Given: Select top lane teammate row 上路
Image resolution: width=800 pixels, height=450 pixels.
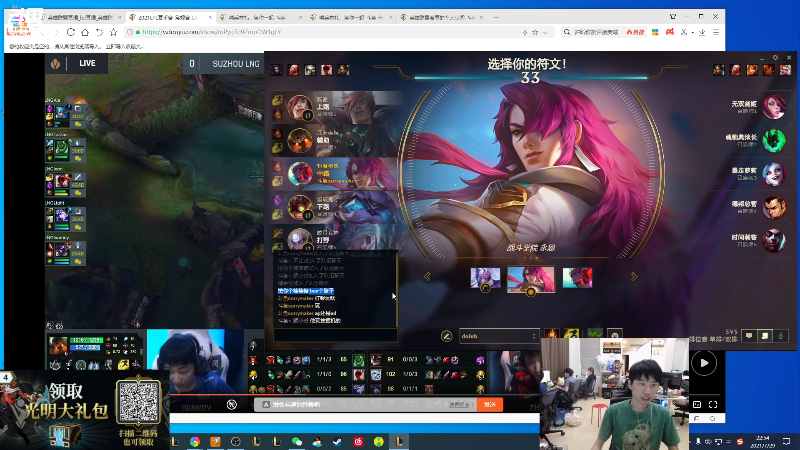Looking at the screenshot, I should [337, 107].
